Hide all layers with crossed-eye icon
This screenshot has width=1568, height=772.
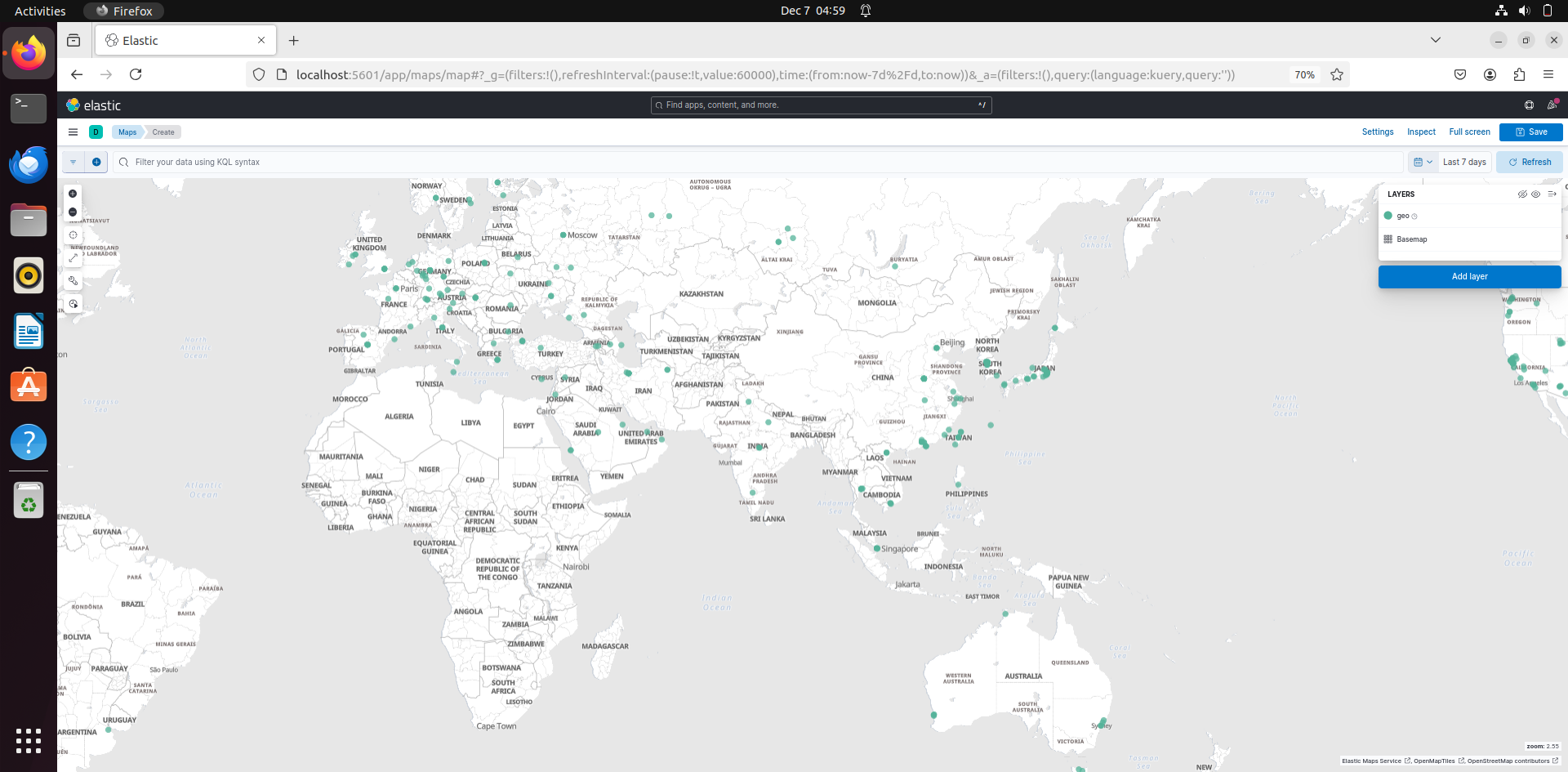click(1522, 194)
